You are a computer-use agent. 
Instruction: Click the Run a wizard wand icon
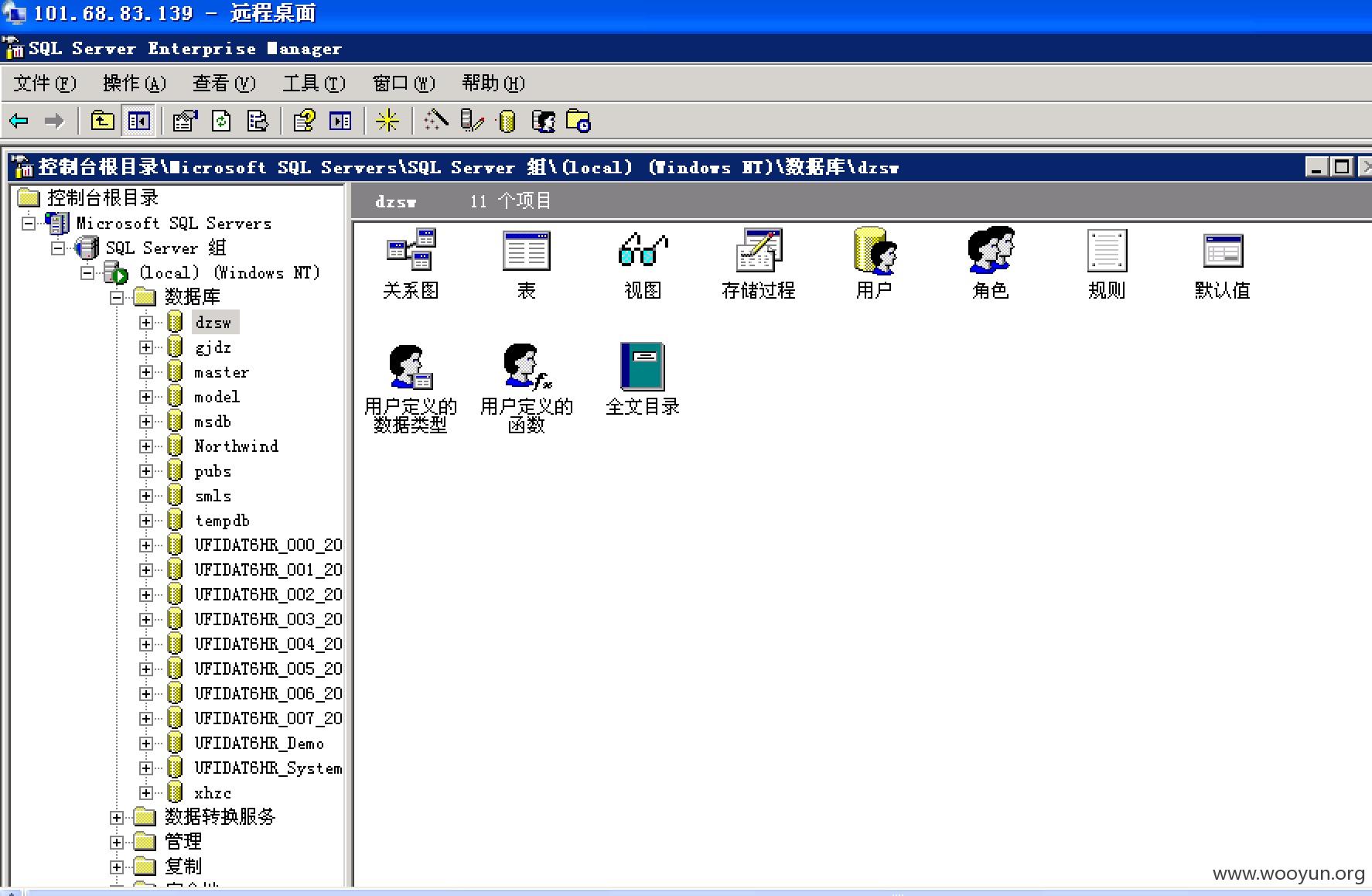[x=435, y=121]
